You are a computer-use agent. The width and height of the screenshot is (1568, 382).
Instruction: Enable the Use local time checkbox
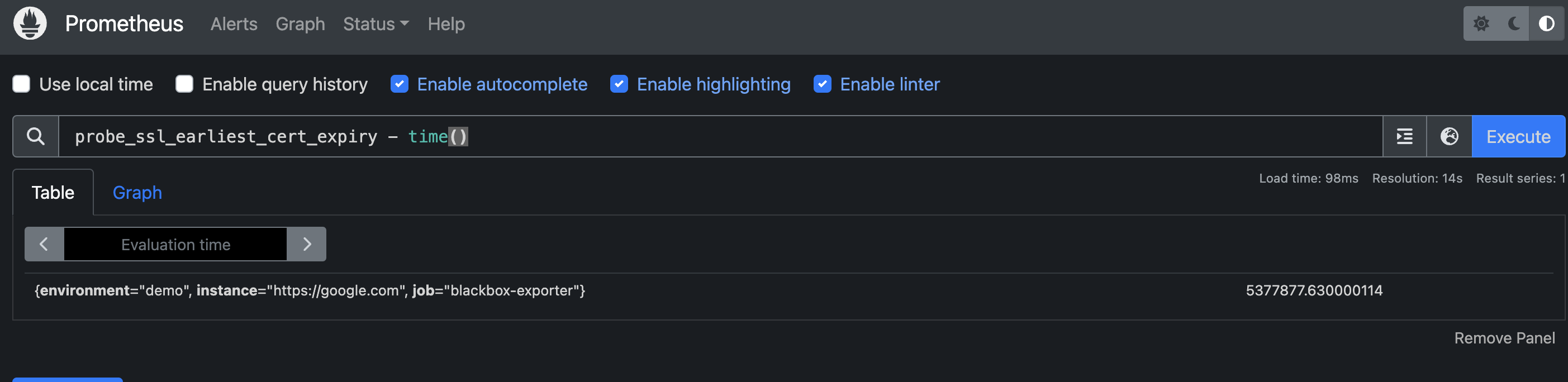(x=21, y=84)
